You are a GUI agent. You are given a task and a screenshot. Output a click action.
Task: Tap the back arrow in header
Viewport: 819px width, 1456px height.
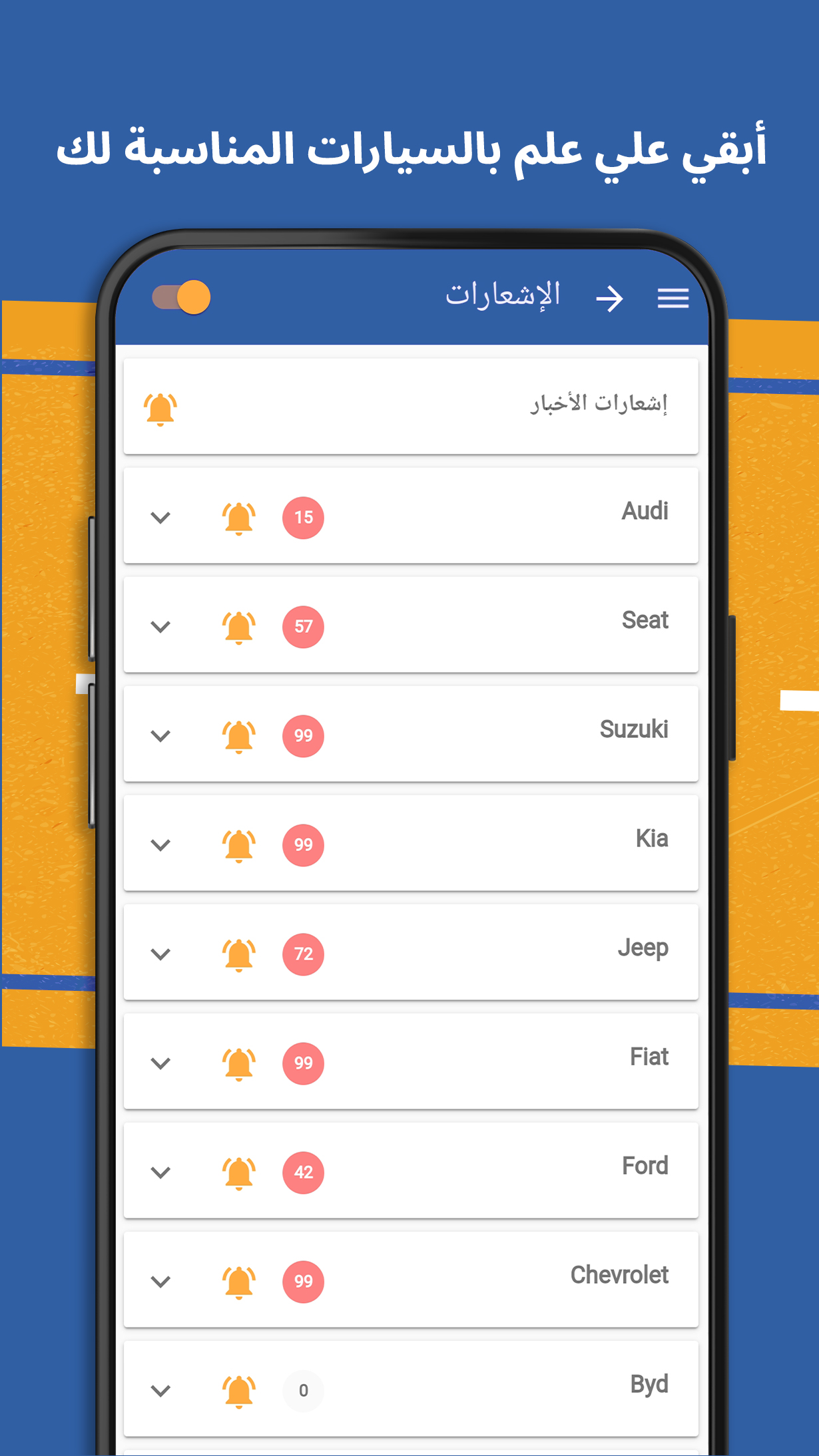point(609,298)
